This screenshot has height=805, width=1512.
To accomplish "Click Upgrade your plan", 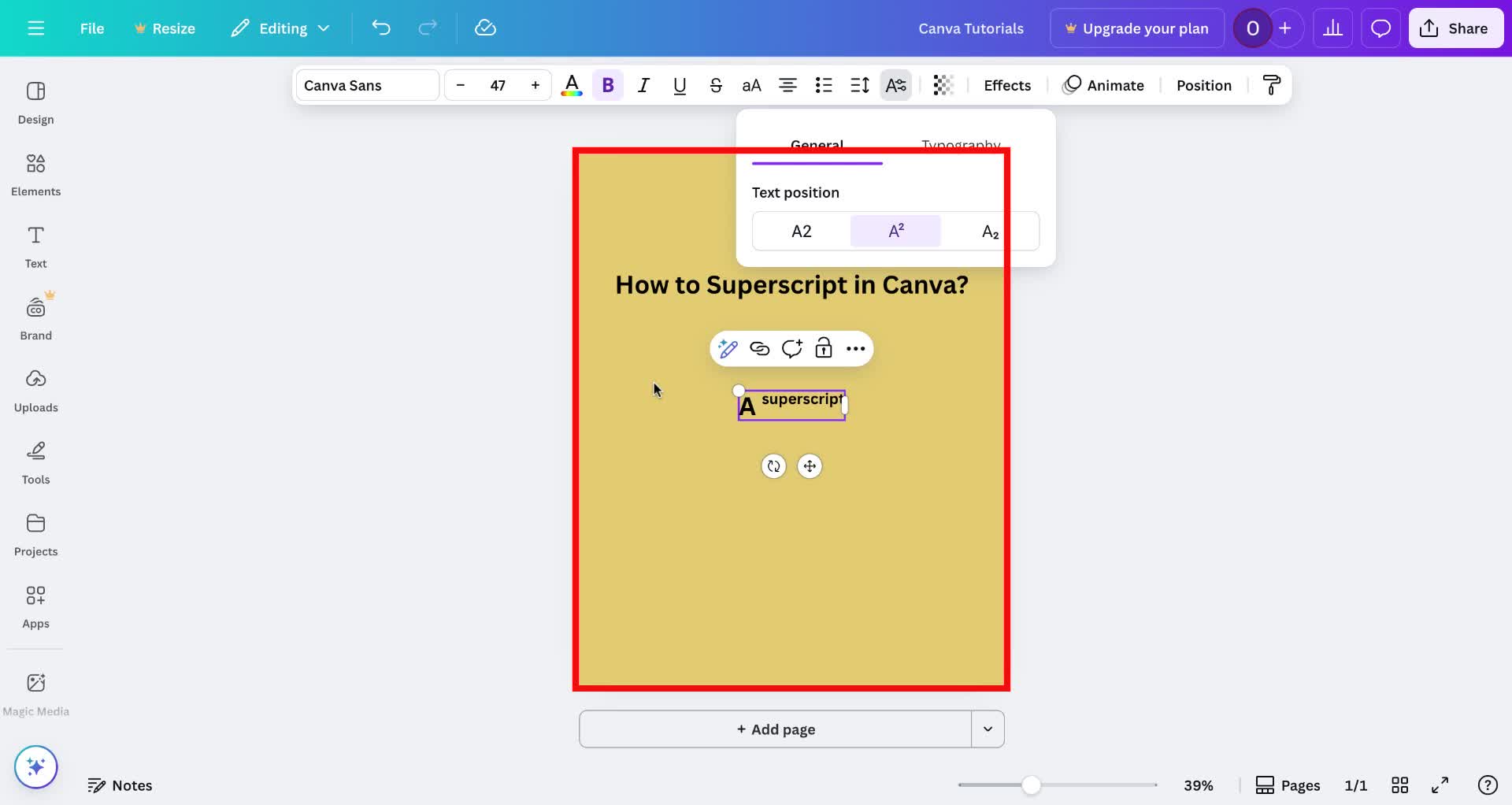I will 1136,28.
